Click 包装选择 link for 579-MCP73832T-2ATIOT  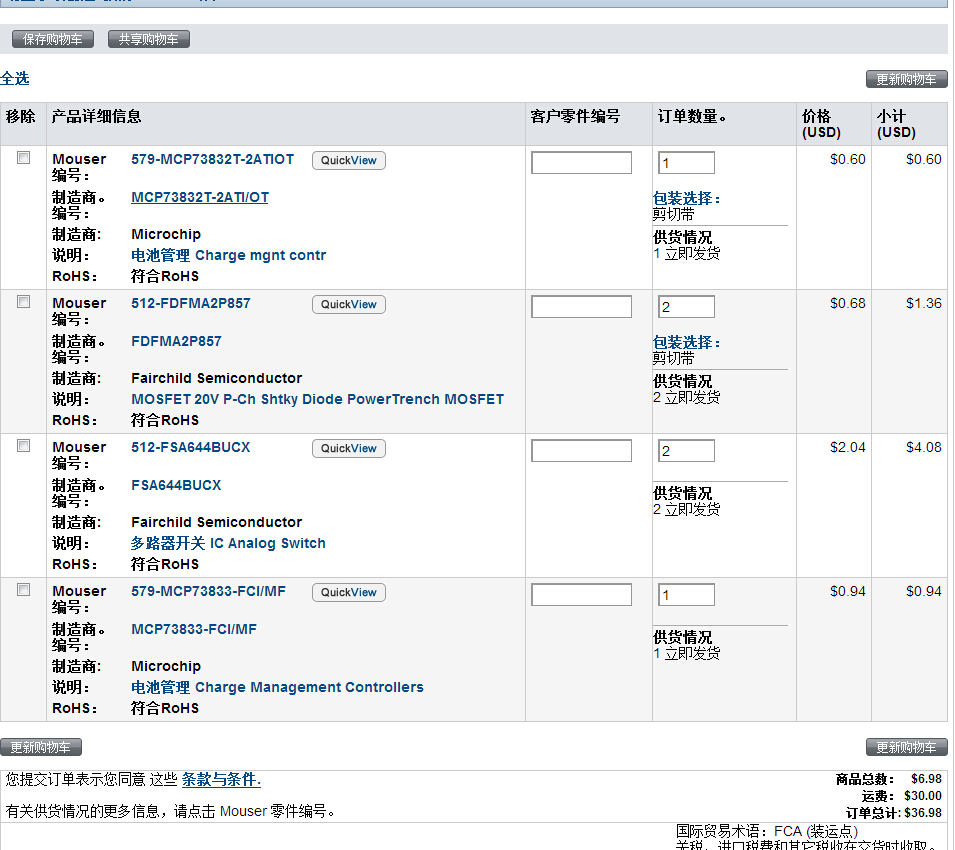[686, 198]
